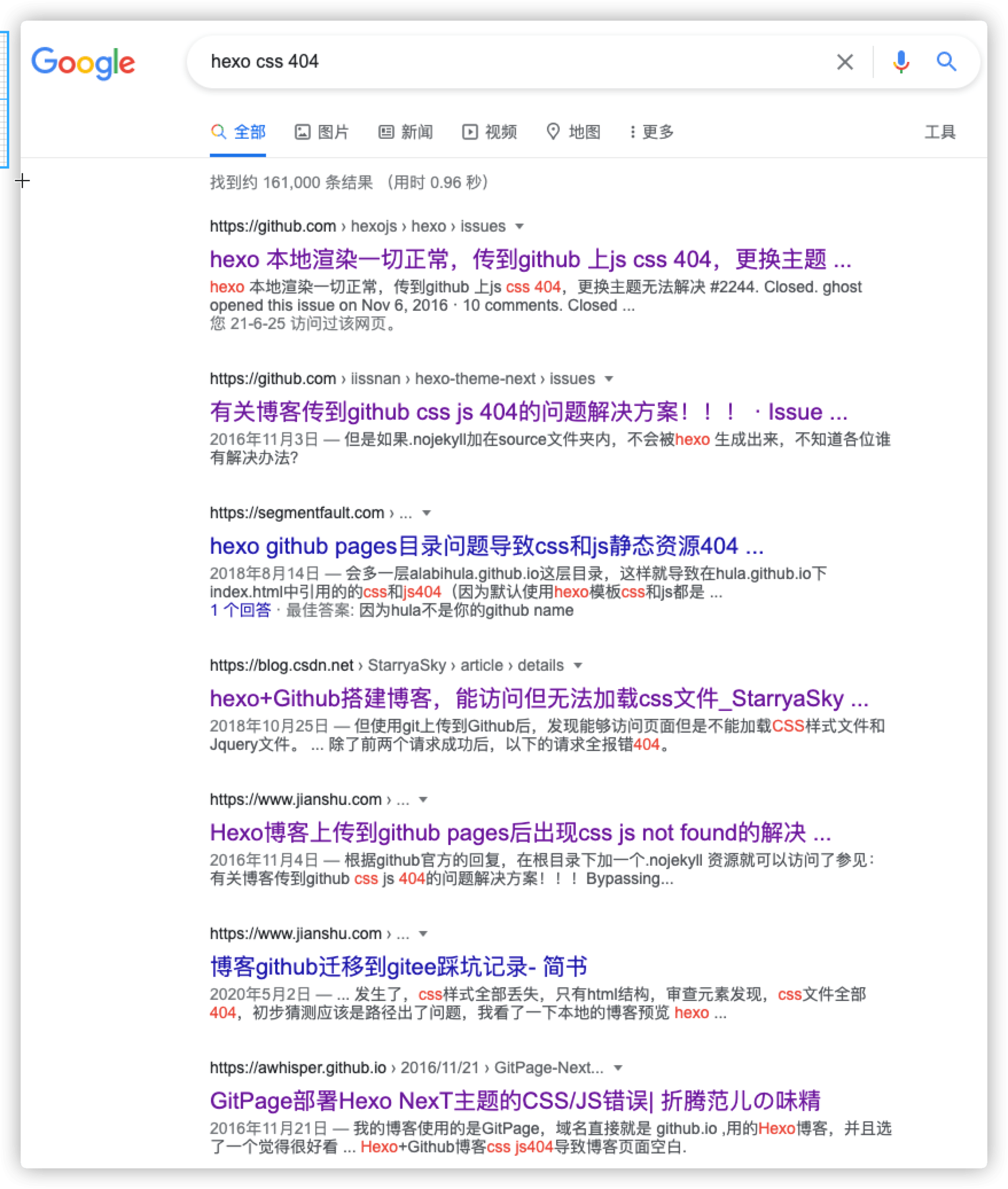Viewport: 1008px width, 1189px height.
Task: Open dropdown arrow next to blog.csdn.net StarryaSky URL
Action: click(x=578, y=666)
